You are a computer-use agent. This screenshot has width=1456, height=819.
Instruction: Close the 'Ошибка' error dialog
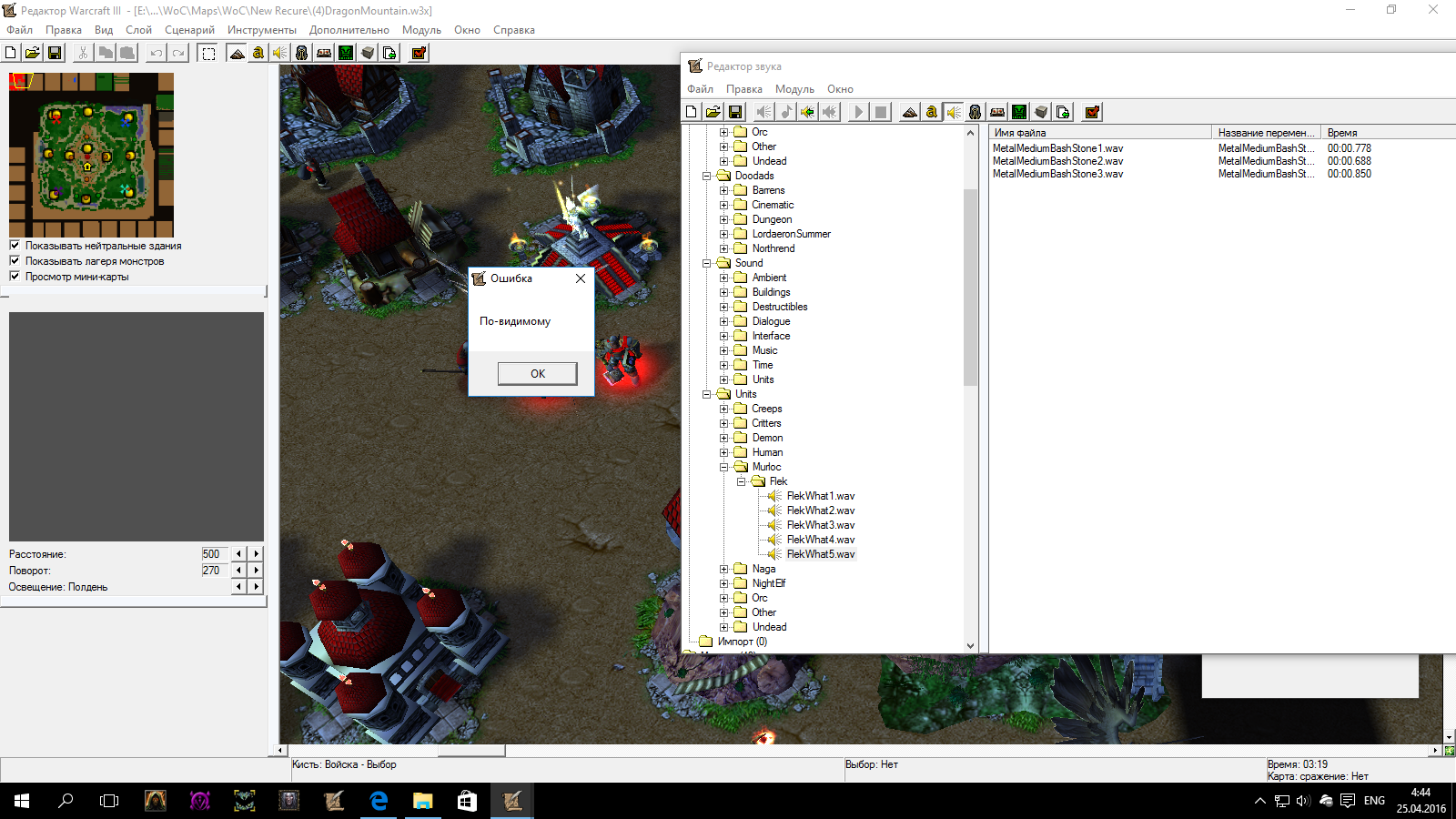[581, 278]
